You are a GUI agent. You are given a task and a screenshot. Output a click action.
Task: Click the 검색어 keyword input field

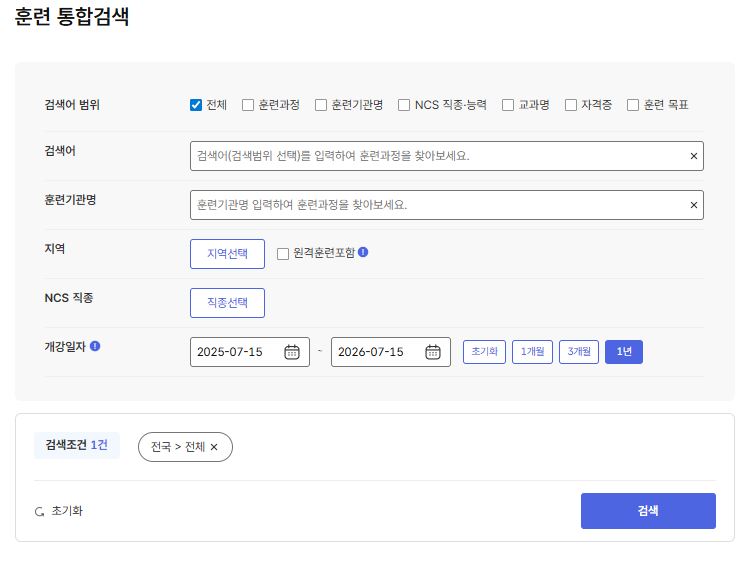pyautogui.click(x=447, y=156)
